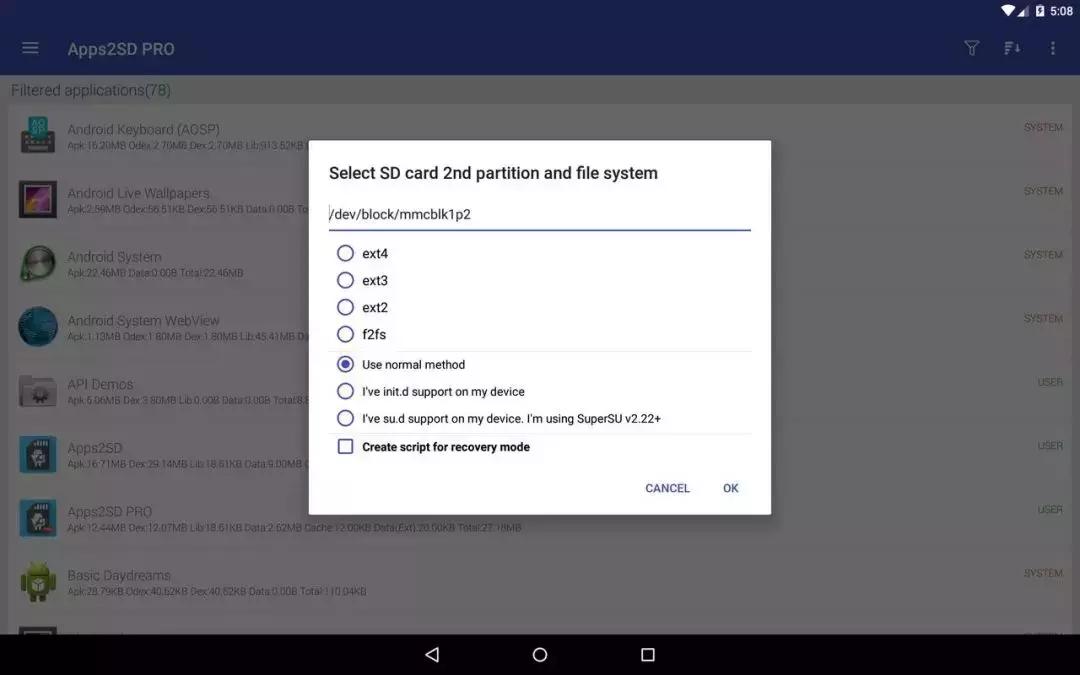
Task: Tap the Android Keyboard (AOSP) app icon
Action: coord(38,135)
